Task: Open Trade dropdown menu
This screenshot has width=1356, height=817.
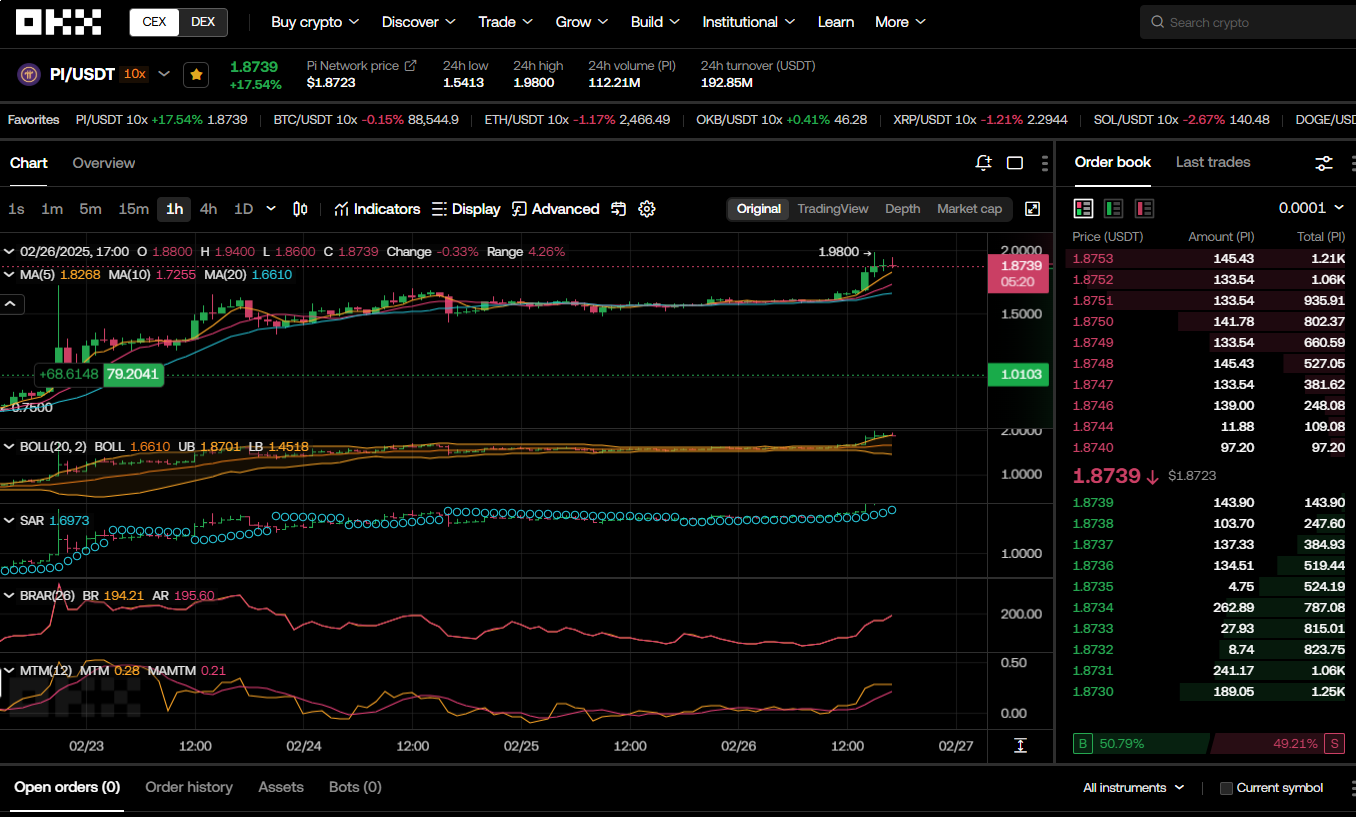Action: (x=505, y=22)
